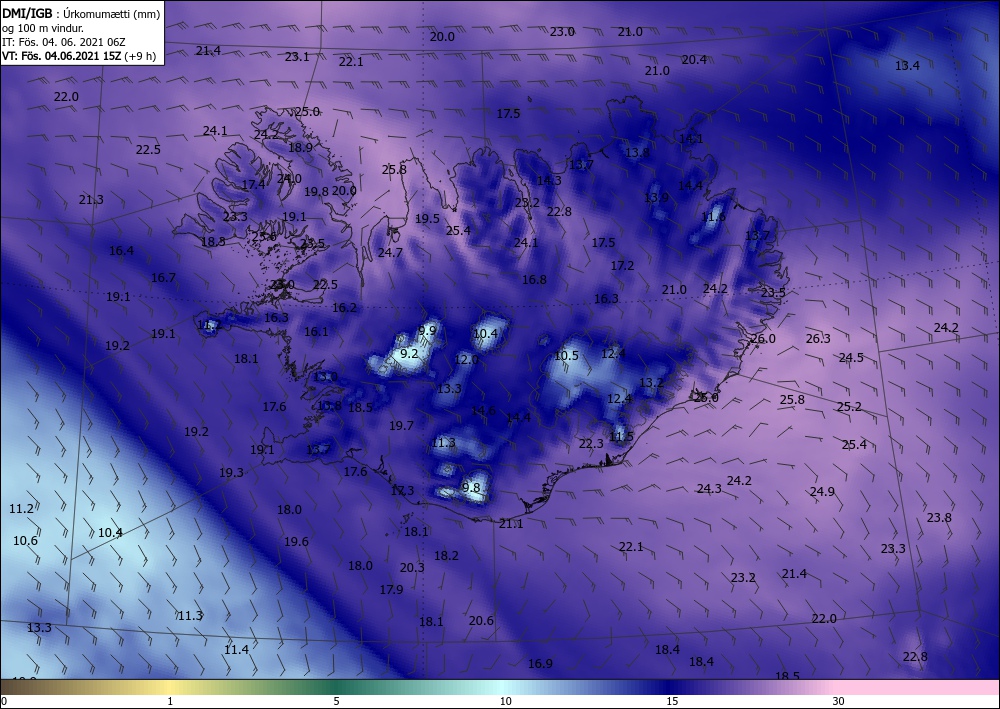Viewport: 1000px width, 709px height.
Task: Select the 'VT: Fös. 04.06.2021 15Z (+9 h)' line
Action: (x=79, y=56)
